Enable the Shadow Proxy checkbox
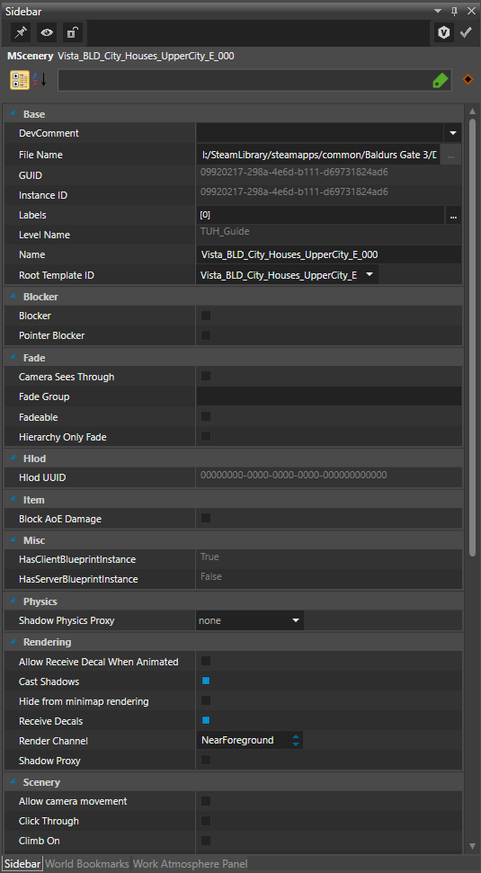Image resolution: width=481 pixels, height=873 pixels. (x=206, y=760)
